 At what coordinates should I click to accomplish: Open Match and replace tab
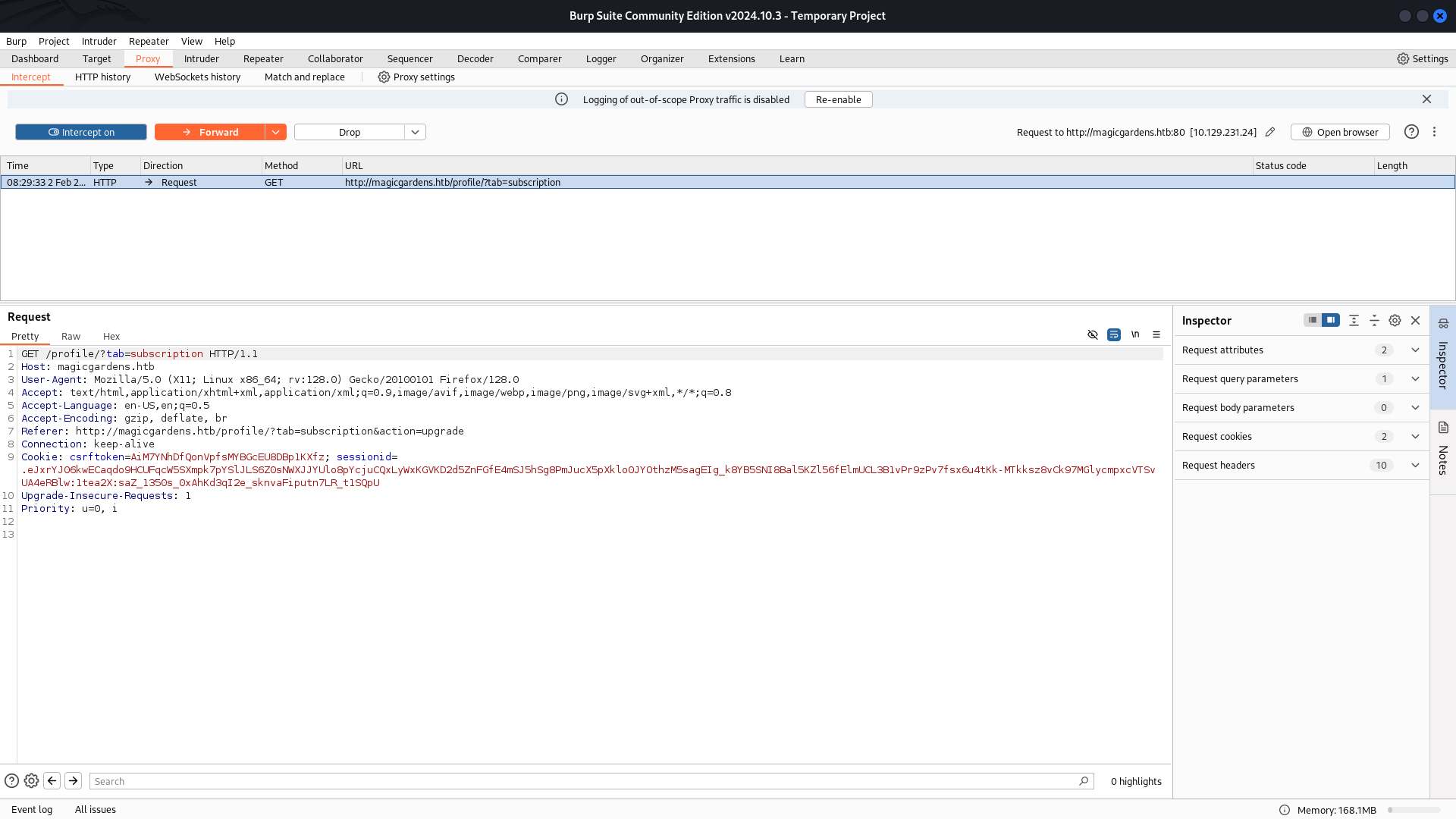[304, 77]
